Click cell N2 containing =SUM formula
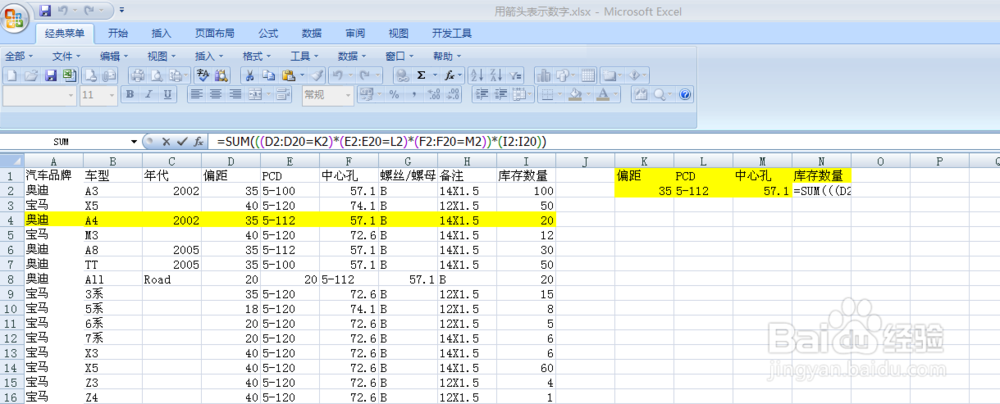The width and height of the screenshot is (1000, 404). tap(821, 190)
